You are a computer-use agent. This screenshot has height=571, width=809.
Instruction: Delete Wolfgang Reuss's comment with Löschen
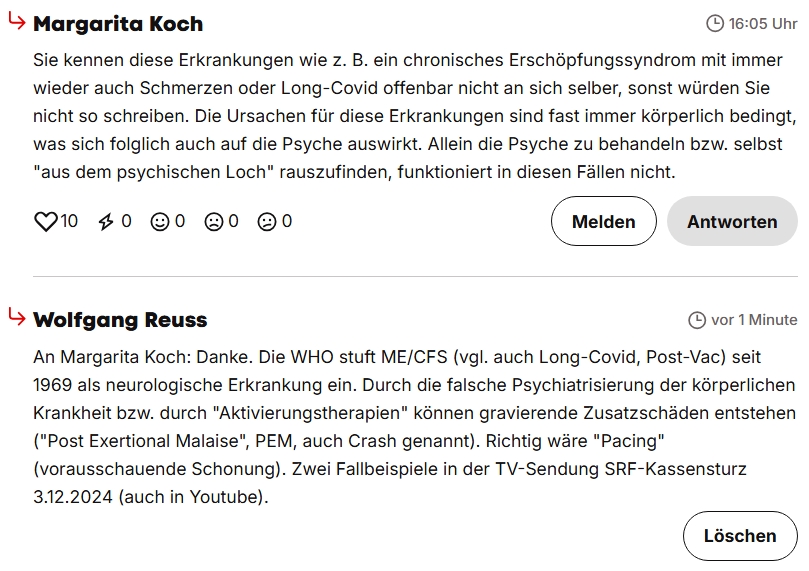(x=739, y=535)
